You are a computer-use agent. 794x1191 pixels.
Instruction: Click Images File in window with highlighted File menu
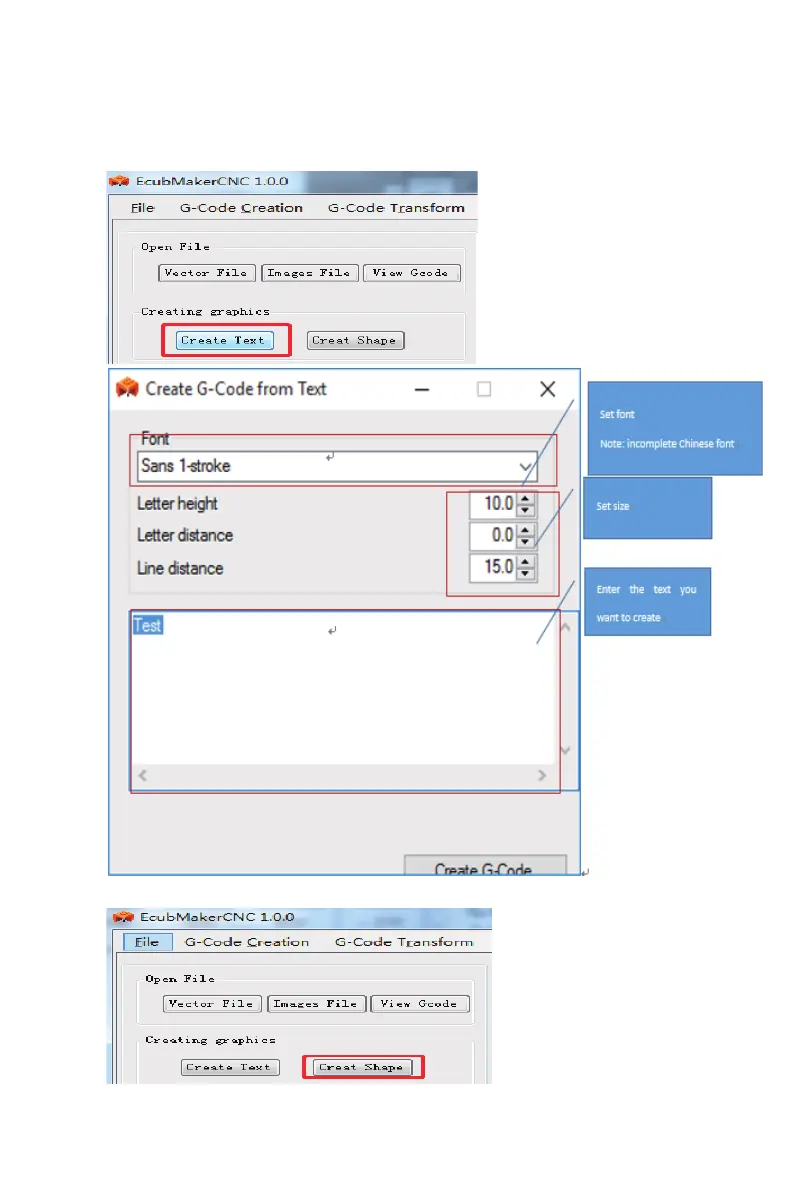click(x=316, y=1004)
